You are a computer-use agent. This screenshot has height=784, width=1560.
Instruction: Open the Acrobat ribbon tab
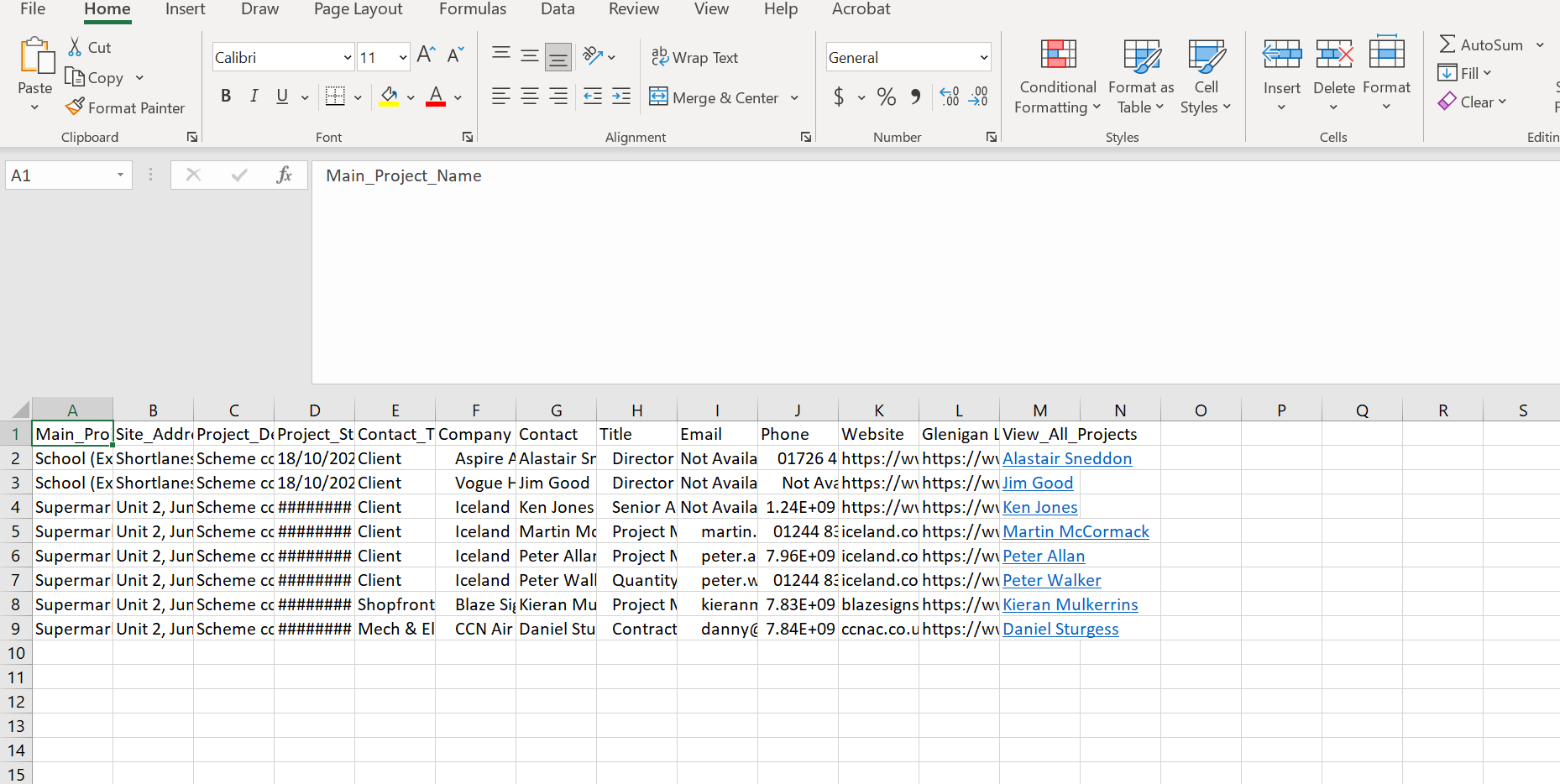tap(860, 9)
